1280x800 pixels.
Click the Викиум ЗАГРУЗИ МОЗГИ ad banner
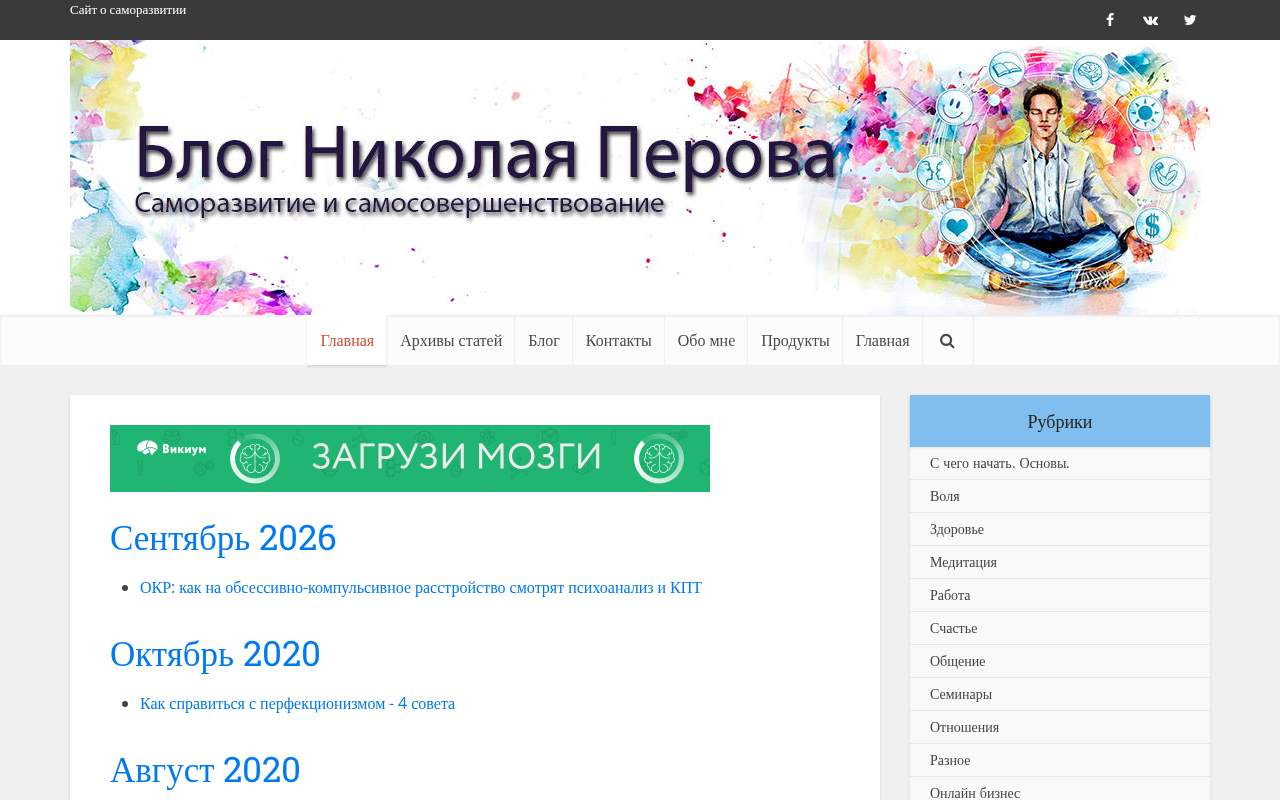pyautogui.click(x=410, y=458)
